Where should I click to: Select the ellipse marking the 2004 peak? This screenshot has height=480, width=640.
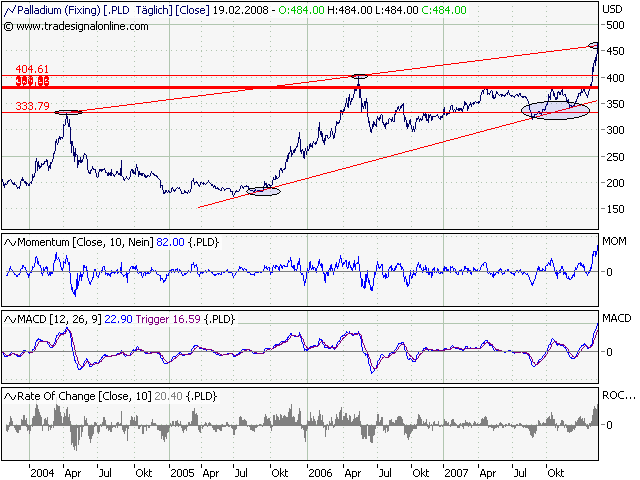(68, 112)
